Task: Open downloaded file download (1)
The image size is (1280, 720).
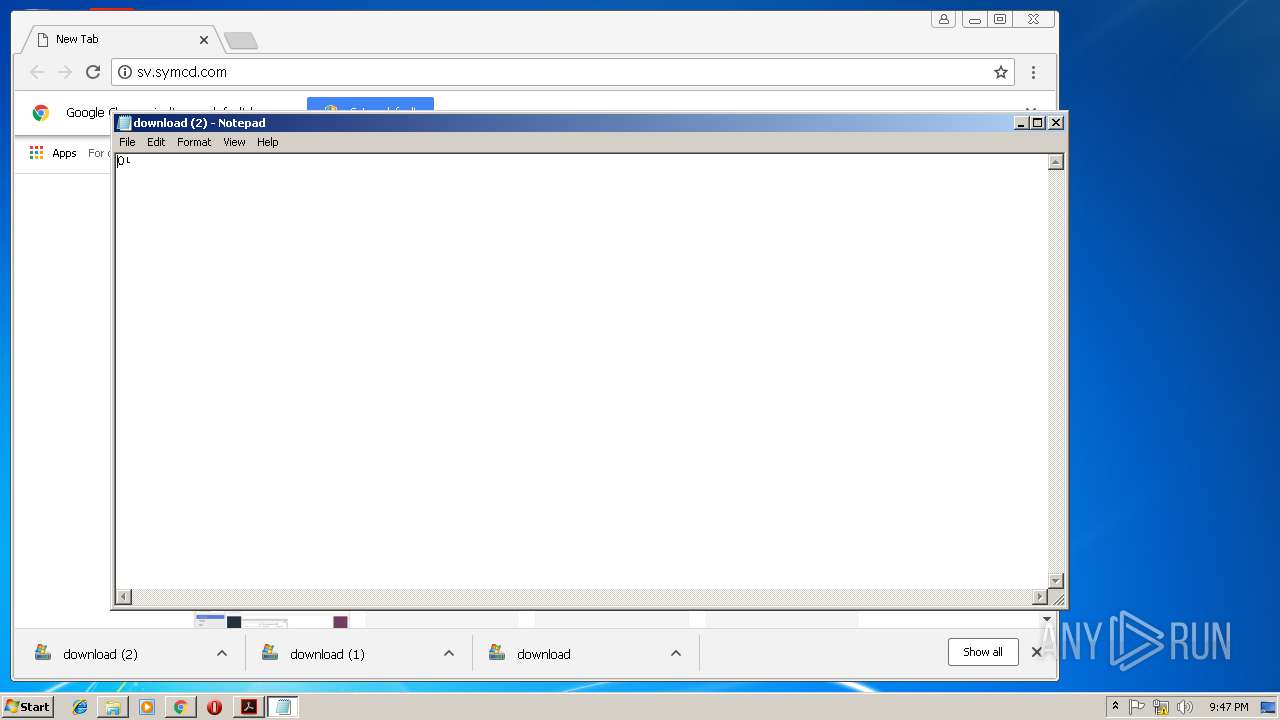Action: 327,654
